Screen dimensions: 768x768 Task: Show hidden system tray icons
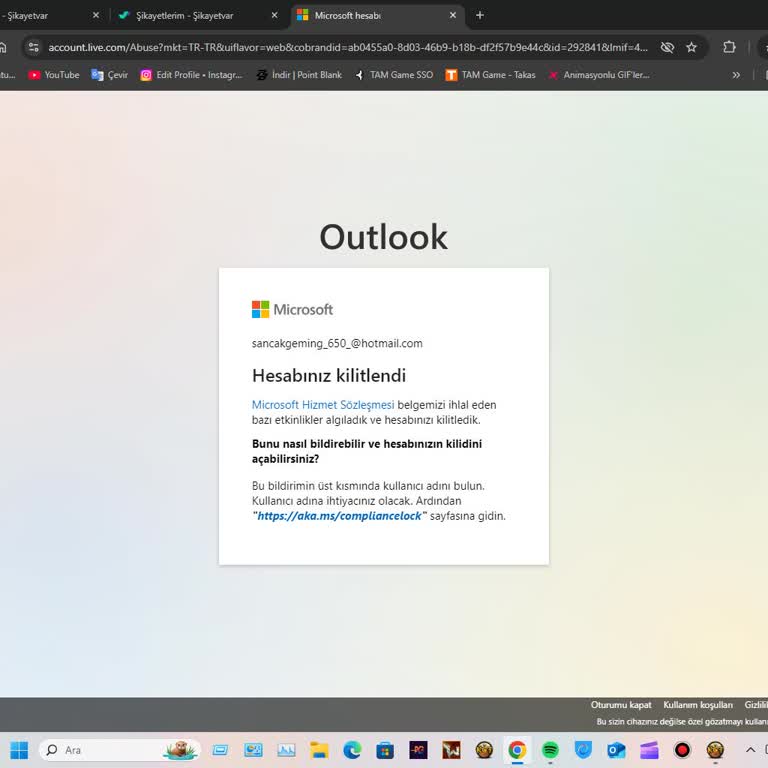click(x=750, y=749)
